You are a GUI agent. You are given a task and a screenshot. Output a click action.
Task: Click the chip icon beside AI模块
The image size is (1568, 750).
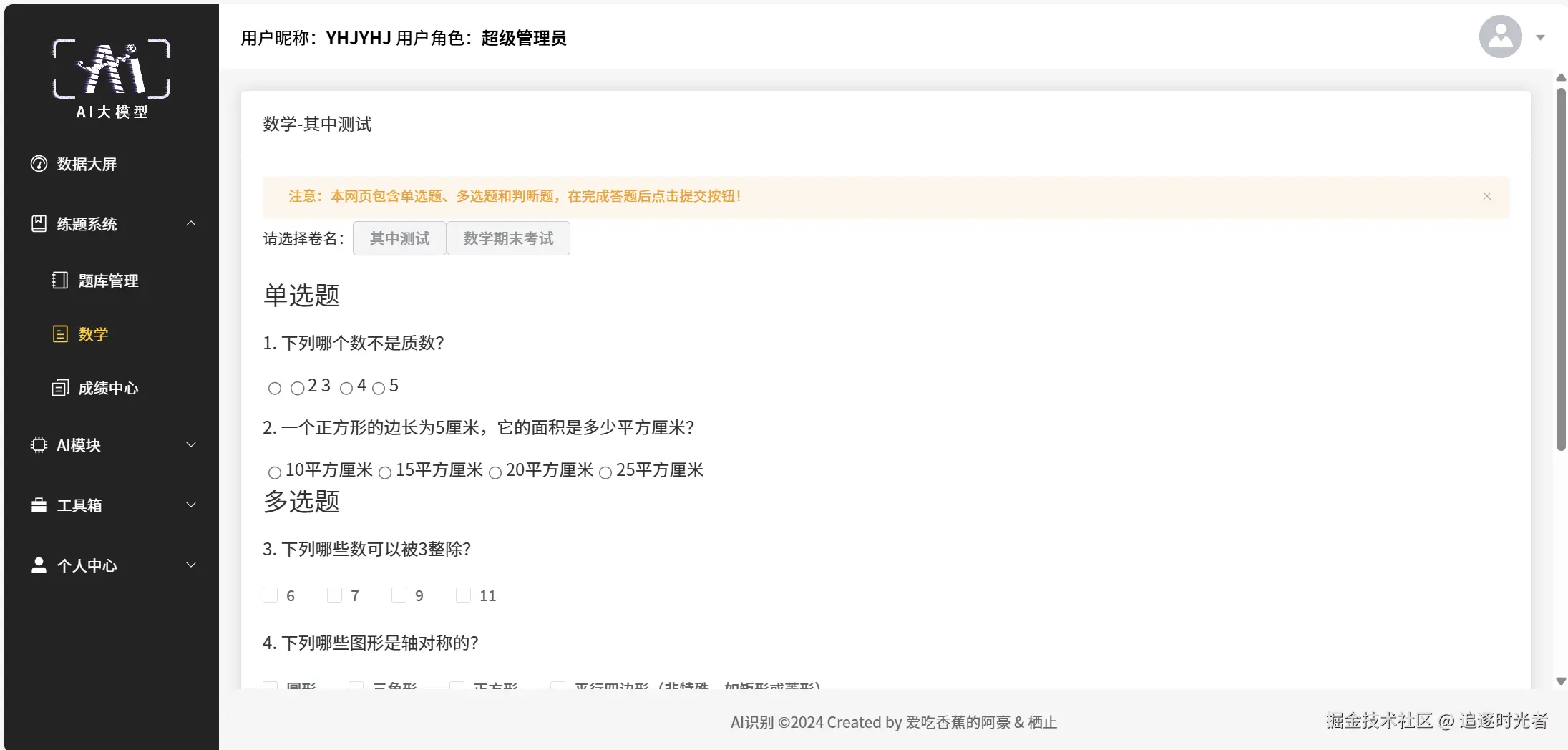pos(39,445)
